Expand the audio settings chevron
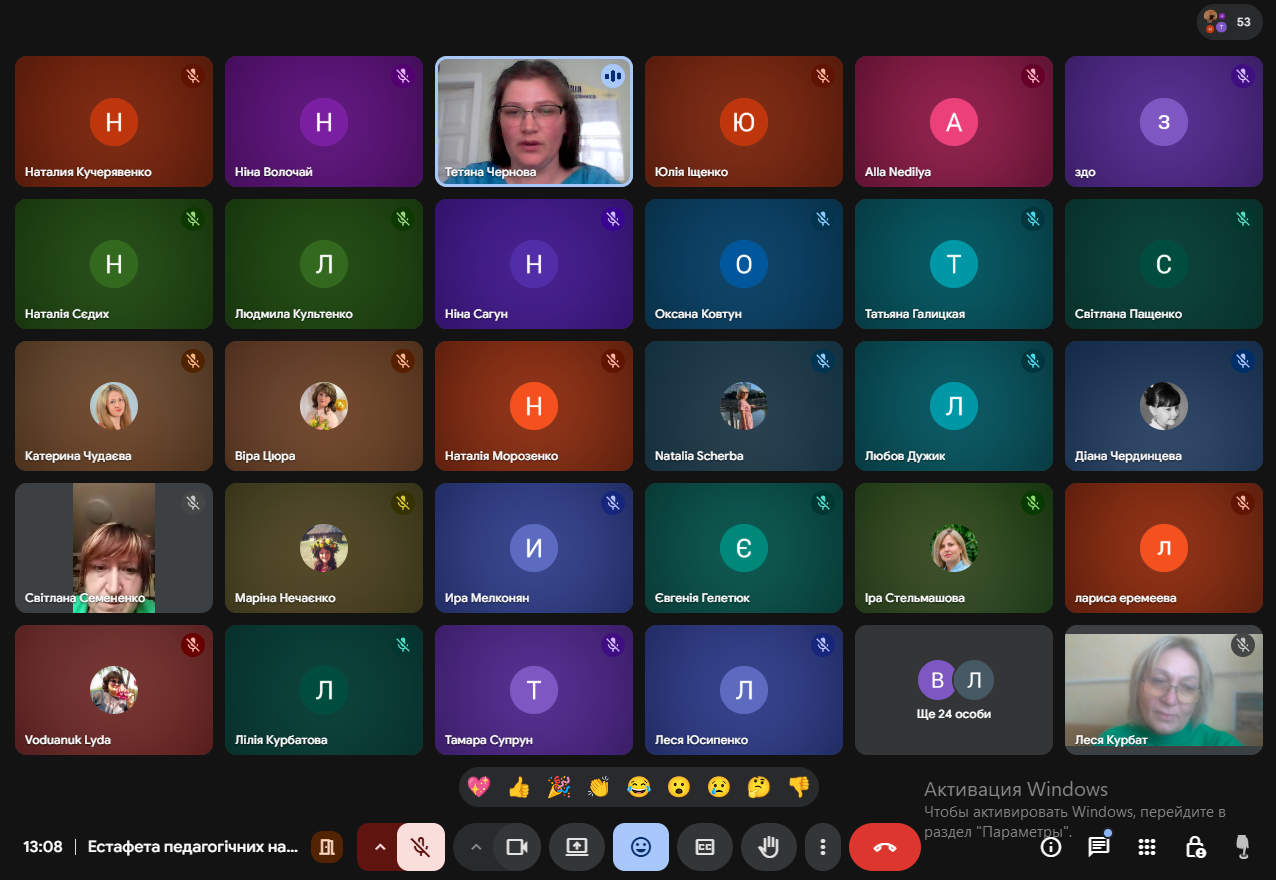Screen dimensions: 1276x880 [379, 847]
